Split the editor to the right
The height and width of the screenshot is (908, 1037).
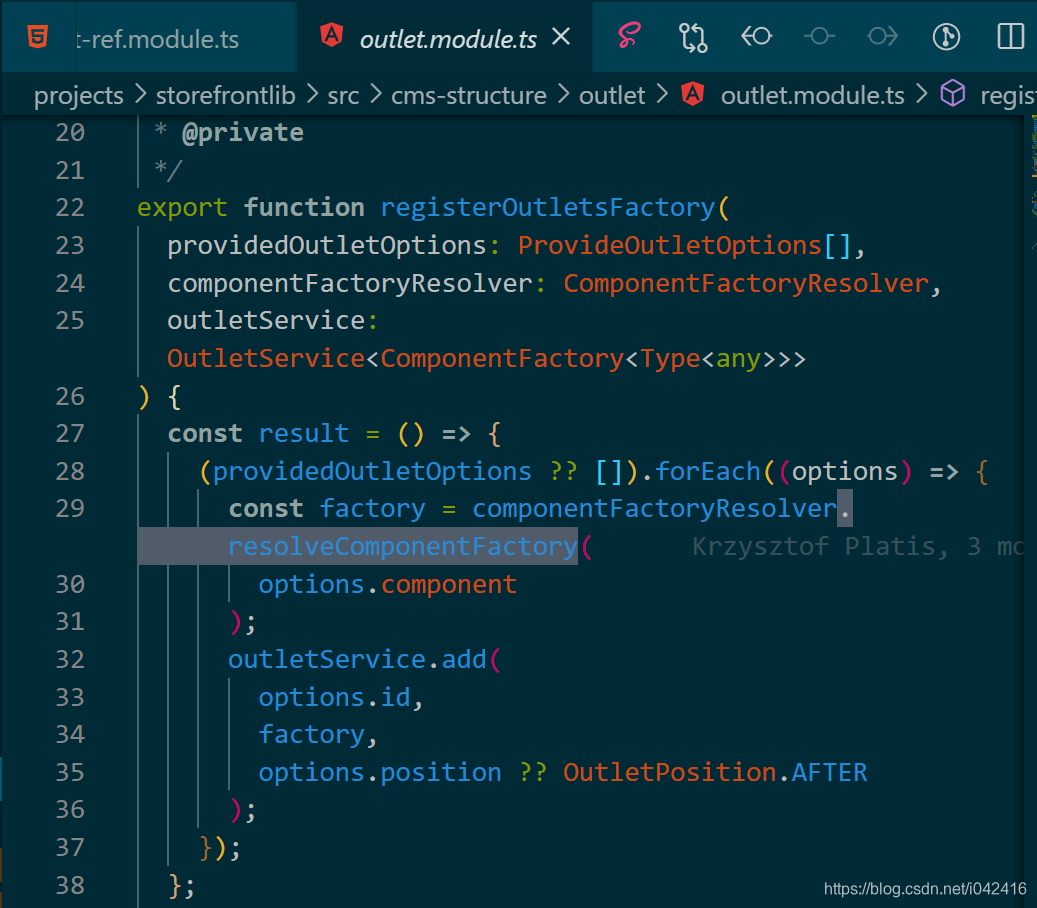(1011, 36)
